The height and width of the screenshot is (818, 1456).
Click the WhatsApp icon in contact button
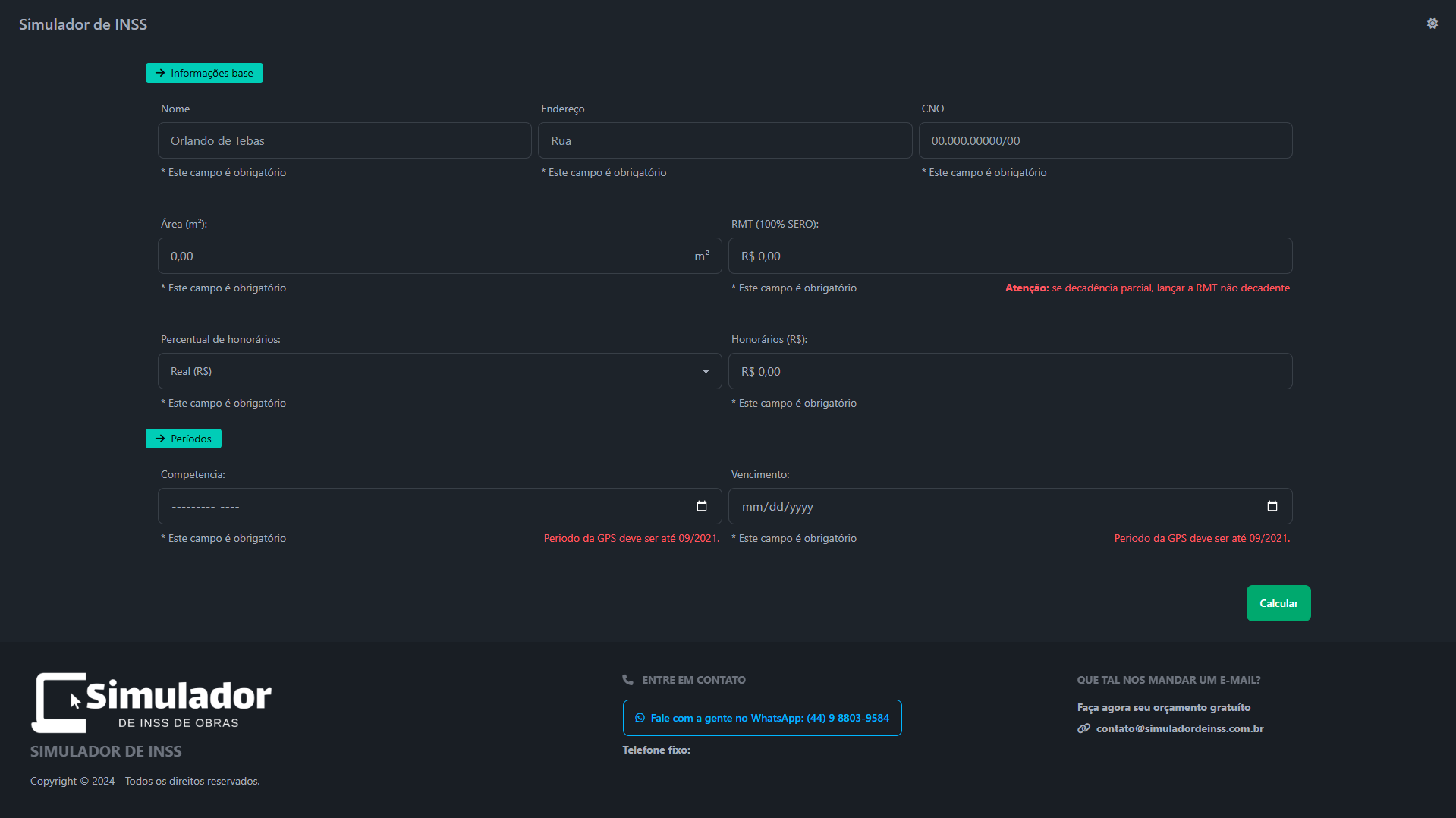click(640, 718)
